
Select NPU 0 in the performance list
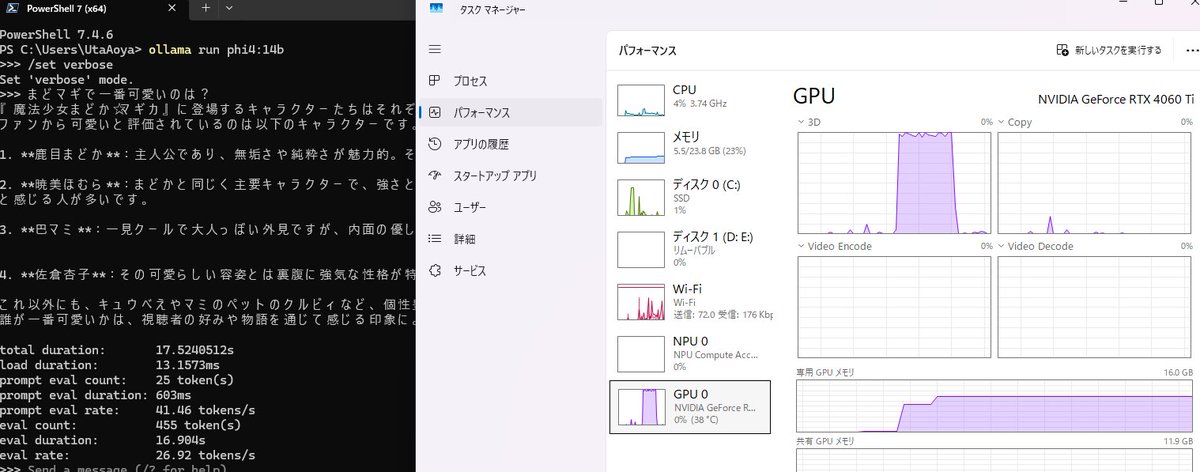click(690, 353)
